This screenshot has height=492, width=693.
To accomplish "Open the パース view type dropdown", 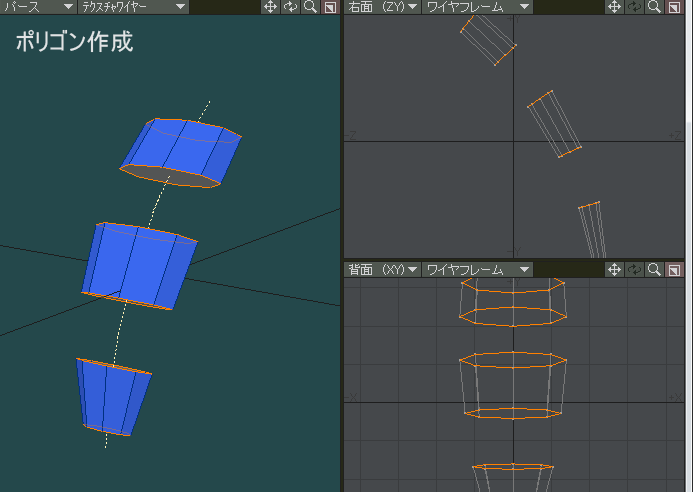I will 38,7.
